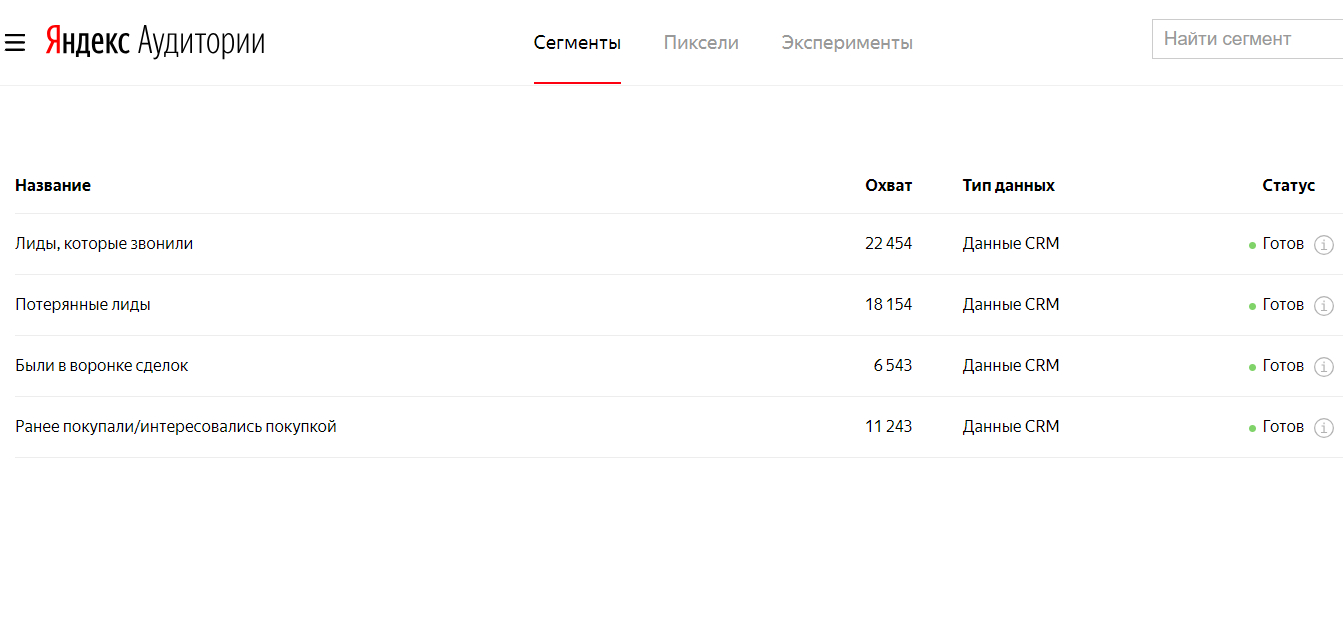
Task: Select segment Были в воронке сделок
Action: click(x=101, y=365)
